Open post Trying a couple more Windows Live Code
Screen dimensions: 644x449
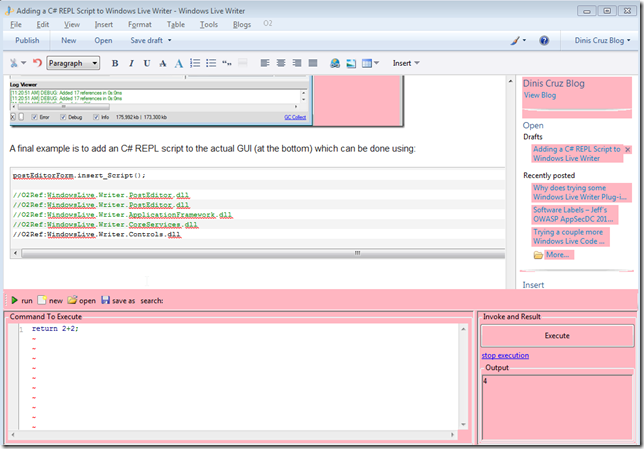[569, 237]
